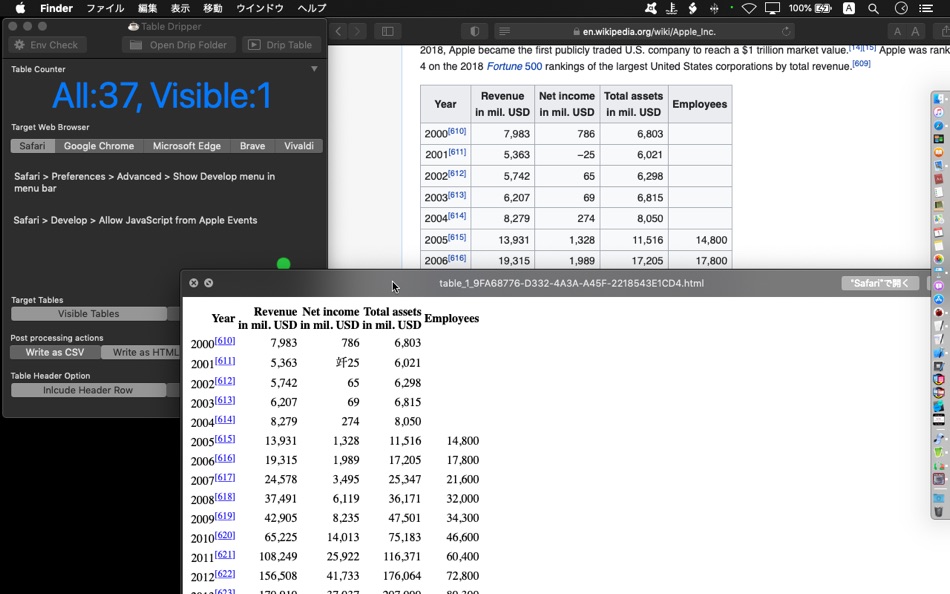Viewport: 950px width, 594px height.
Task: Click the en.wikipedia.org address field
Action: click(x=645, y=32)
